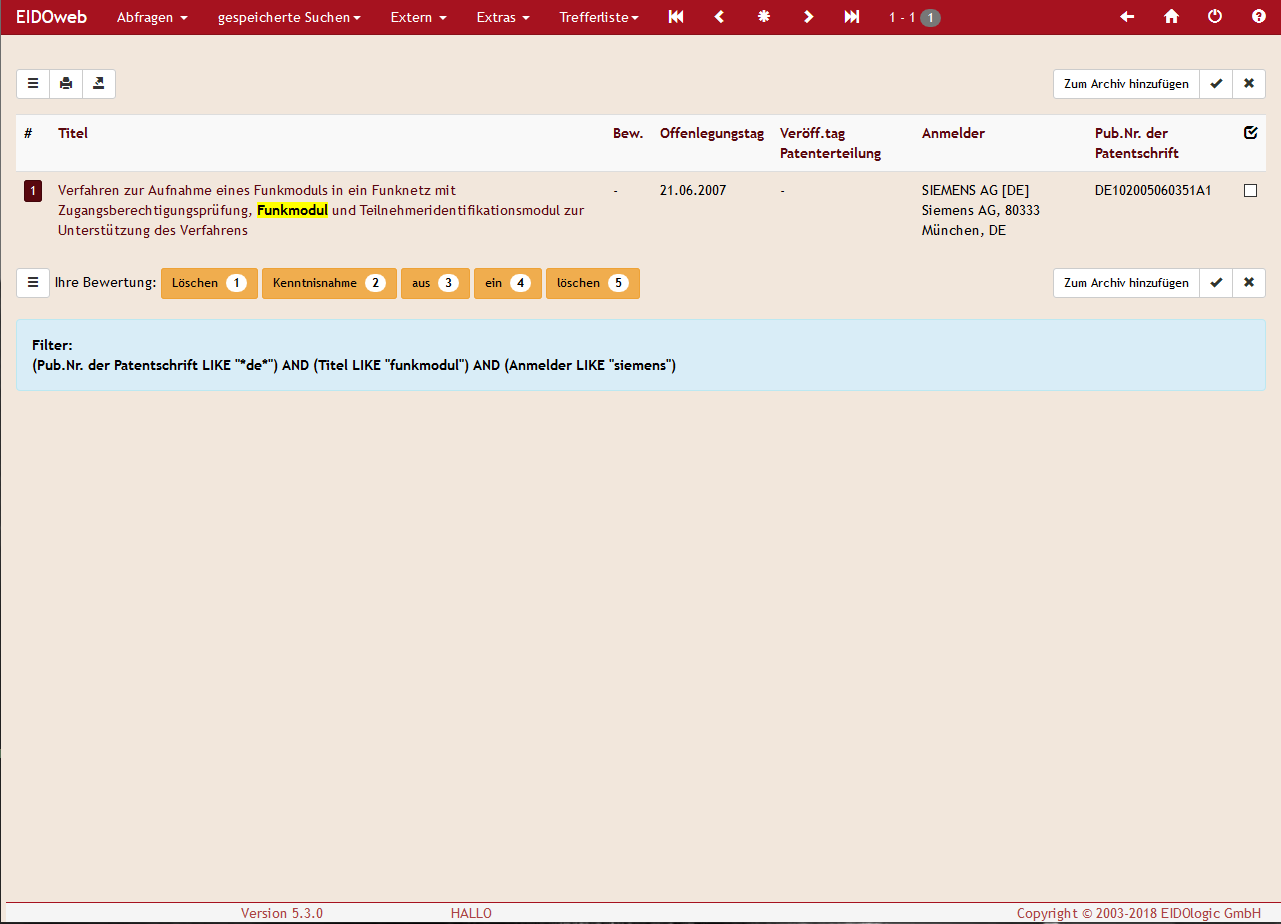
Task: Rate with aus 3 button
Action: click(435, 283)
